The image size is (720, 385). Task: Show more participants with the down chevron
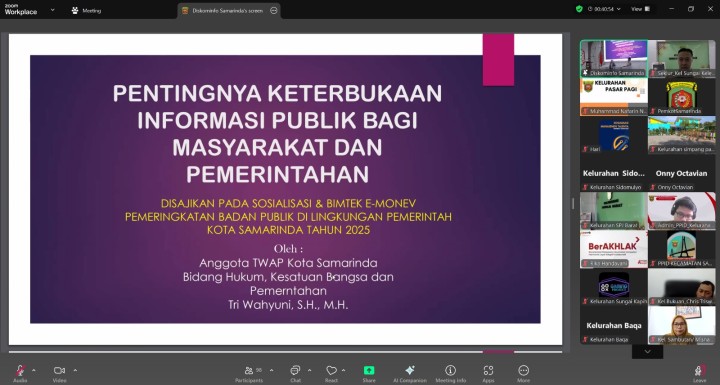click(x=647, y=351)
